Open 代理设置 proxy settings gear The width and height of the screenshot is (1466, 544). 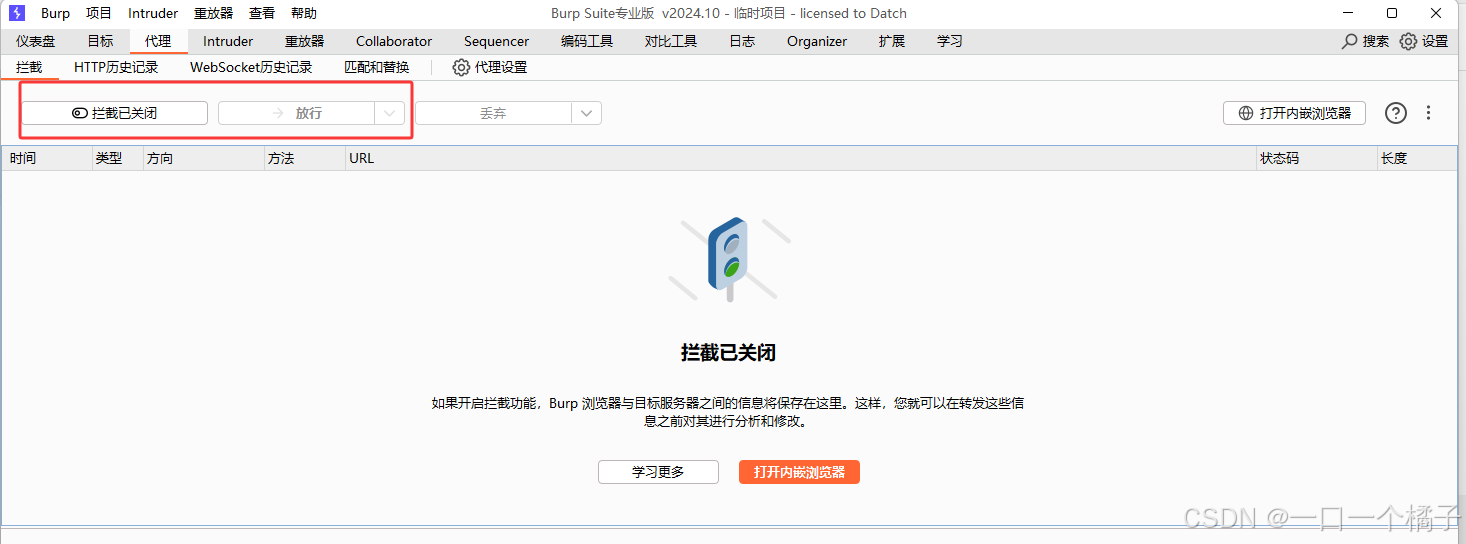[490, 67]
